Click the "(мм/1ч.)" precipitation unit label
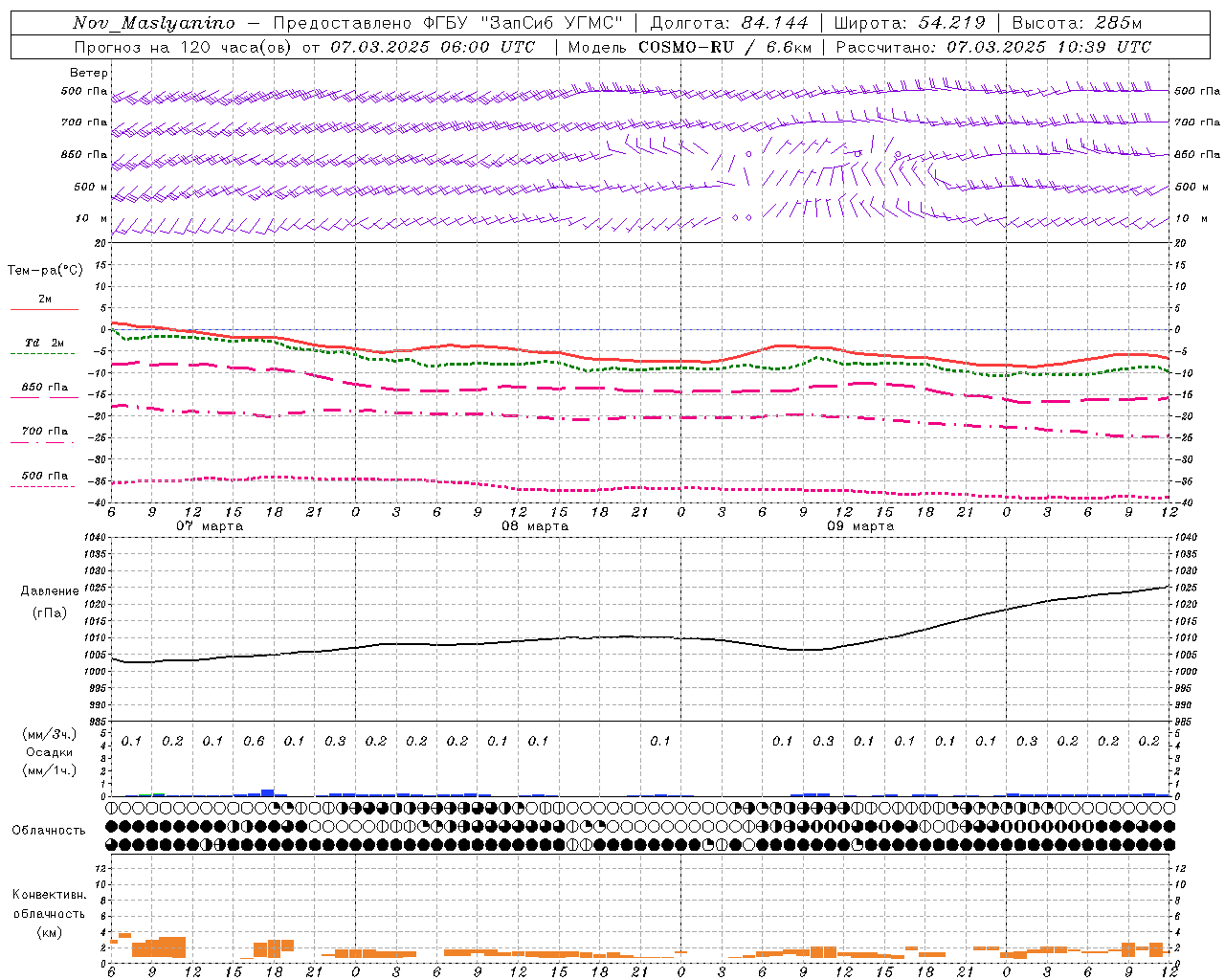 (x=50, y=770)
